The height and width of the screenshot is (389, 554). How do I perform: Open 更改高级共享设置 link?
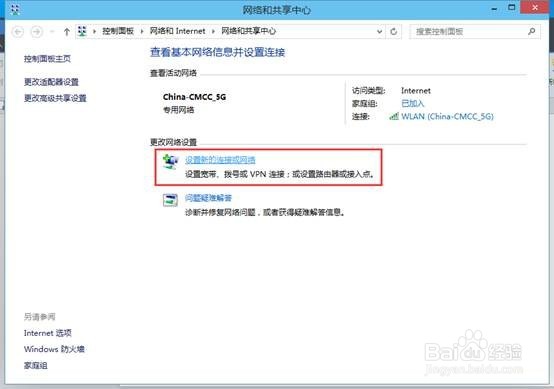point(55,98)
